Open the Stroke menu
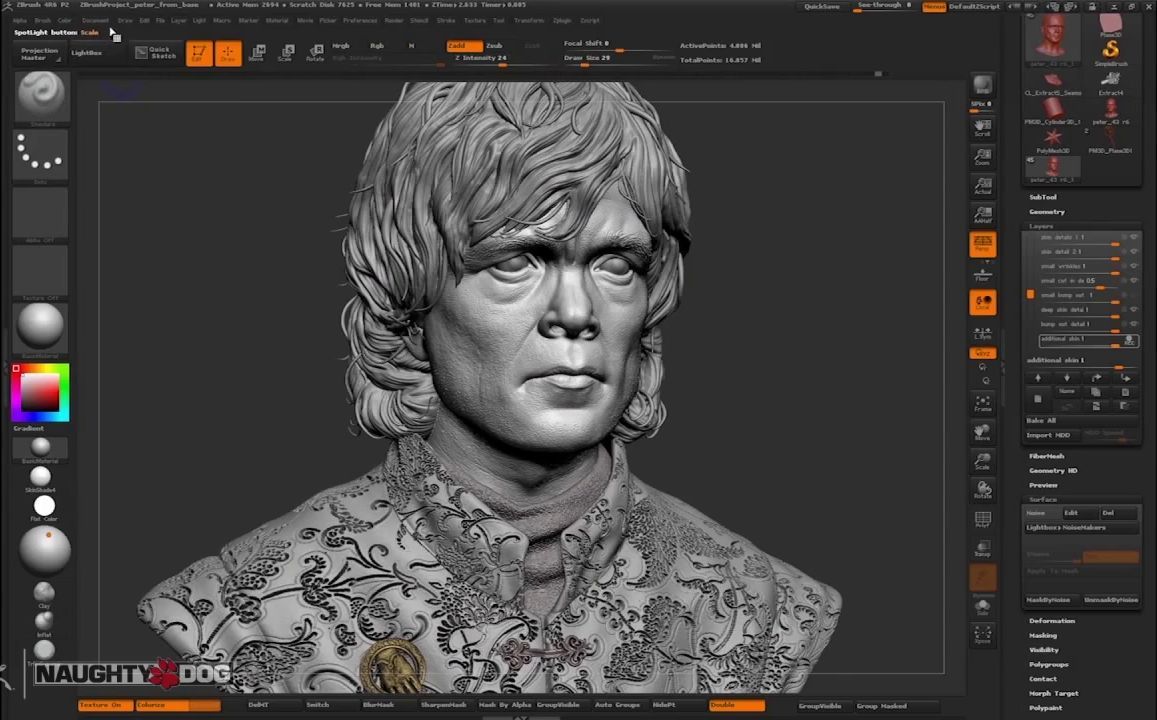 [x=446, y=20]
